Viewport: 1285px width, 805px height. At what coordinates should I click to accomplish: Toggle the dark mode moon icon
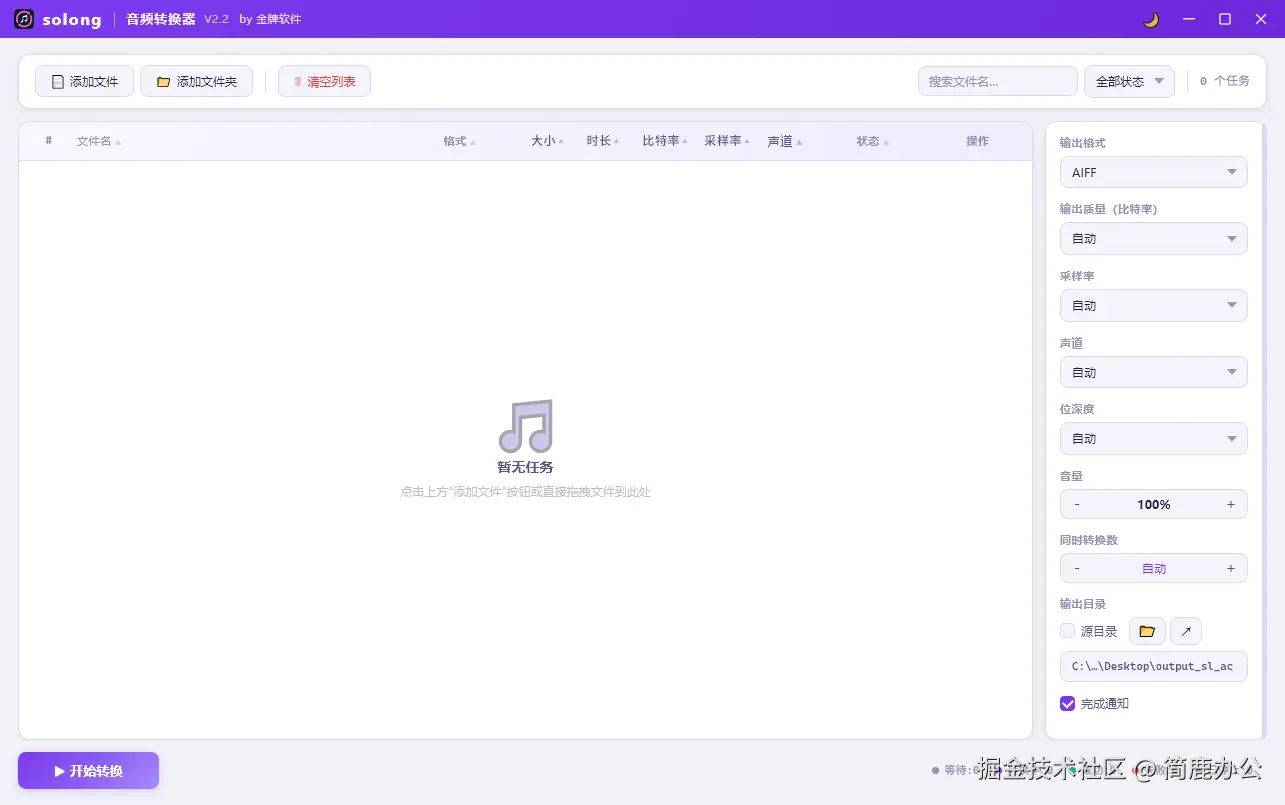1149,19
